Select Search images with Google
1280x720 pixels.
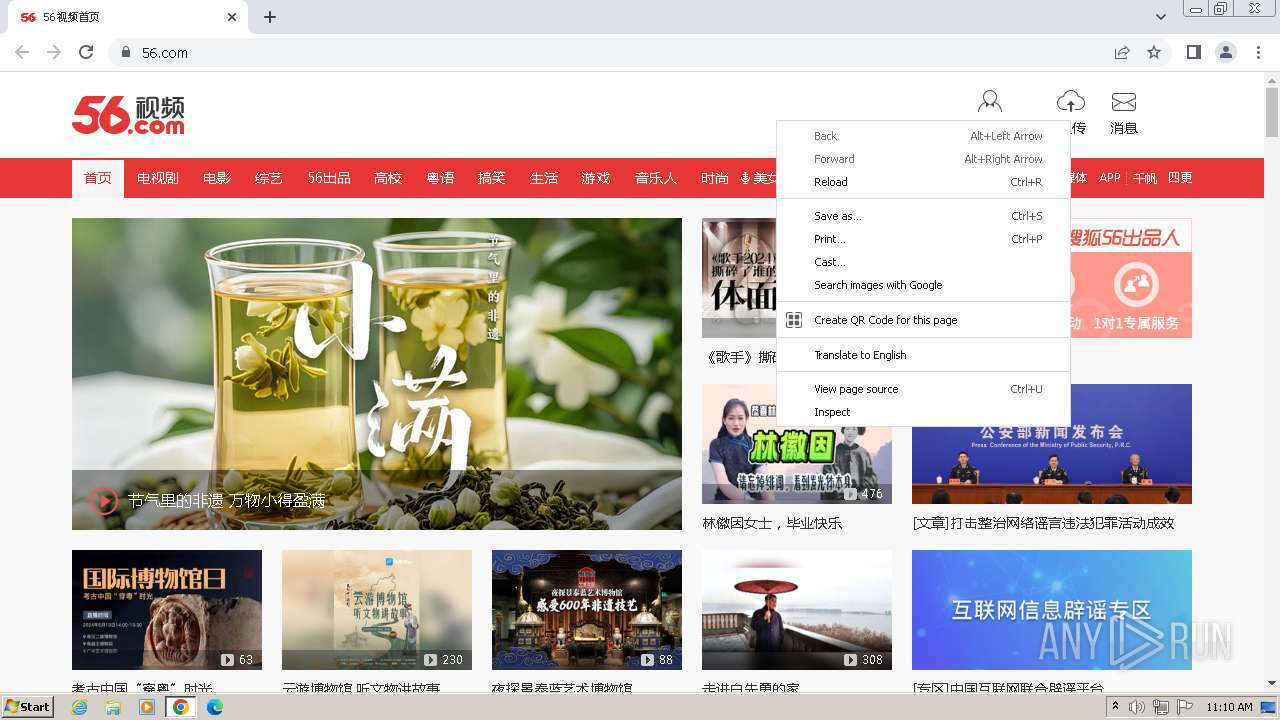tap(923, 285)
